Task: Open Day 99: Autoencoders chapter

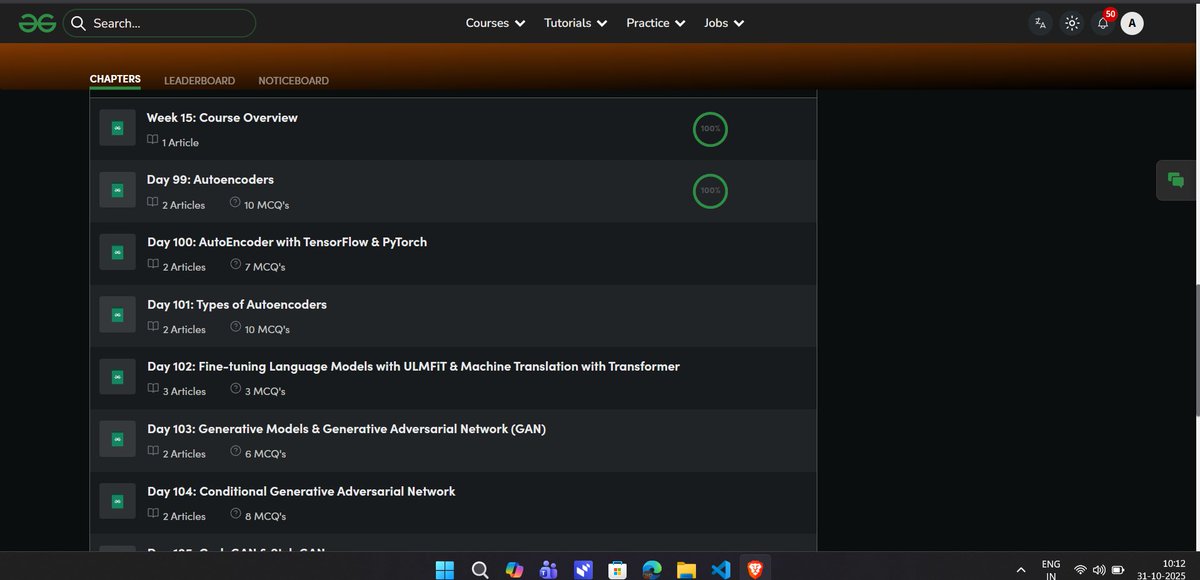Action: click(x=210, y=179)
